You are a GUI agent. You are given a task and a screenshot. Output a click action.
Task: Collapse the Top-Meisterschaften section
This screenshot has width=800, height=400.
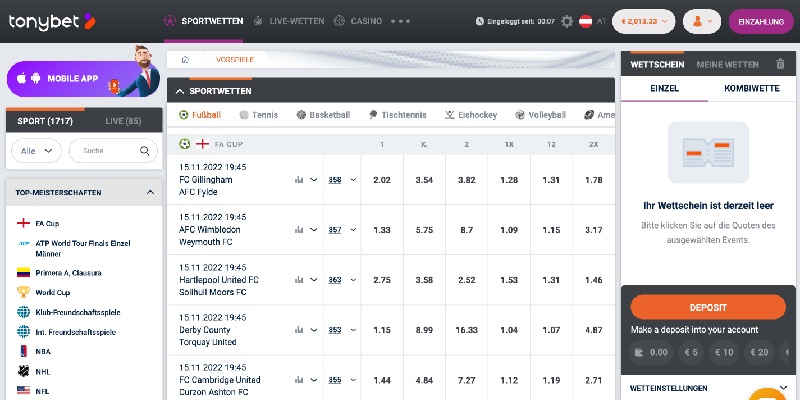coord(150,192)
